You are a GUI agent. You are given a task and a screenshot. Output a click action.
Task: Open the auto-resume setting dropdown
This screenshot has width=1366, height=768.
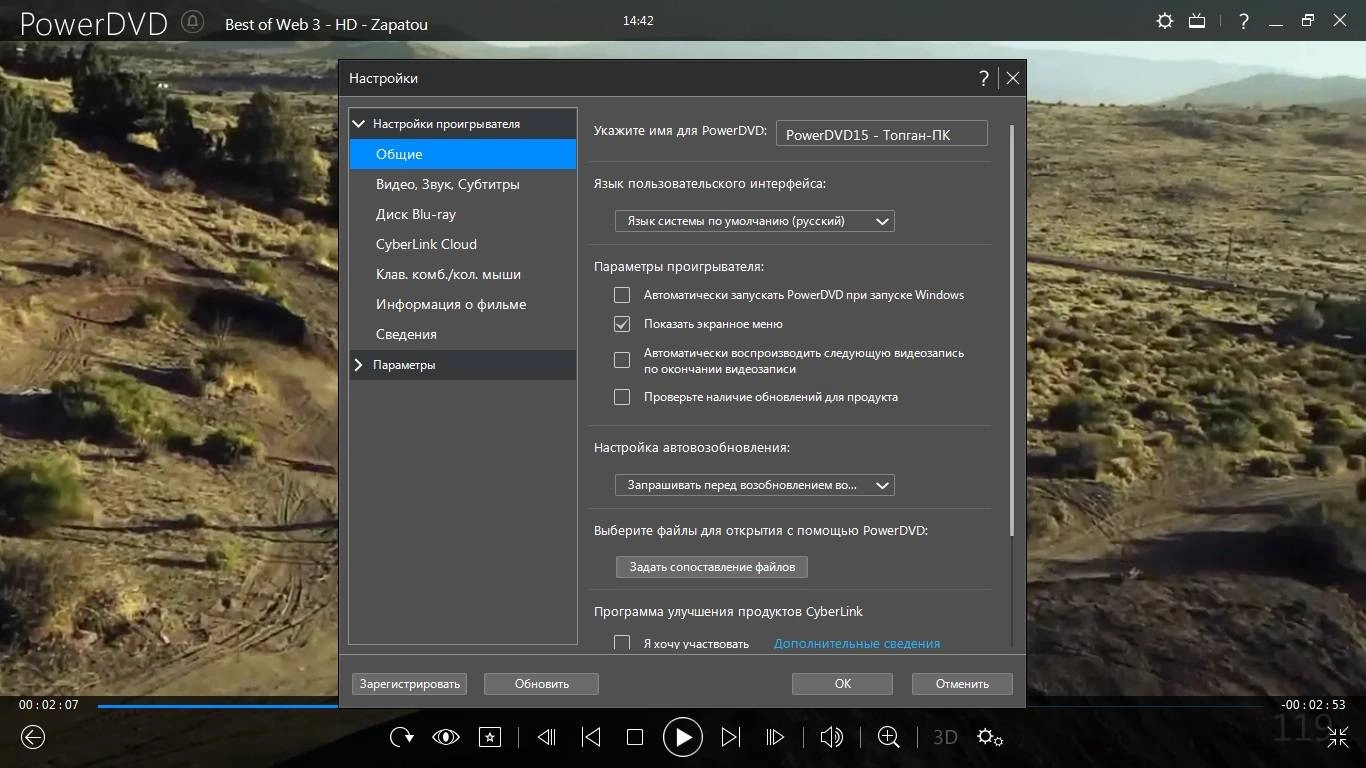(754, 485)
